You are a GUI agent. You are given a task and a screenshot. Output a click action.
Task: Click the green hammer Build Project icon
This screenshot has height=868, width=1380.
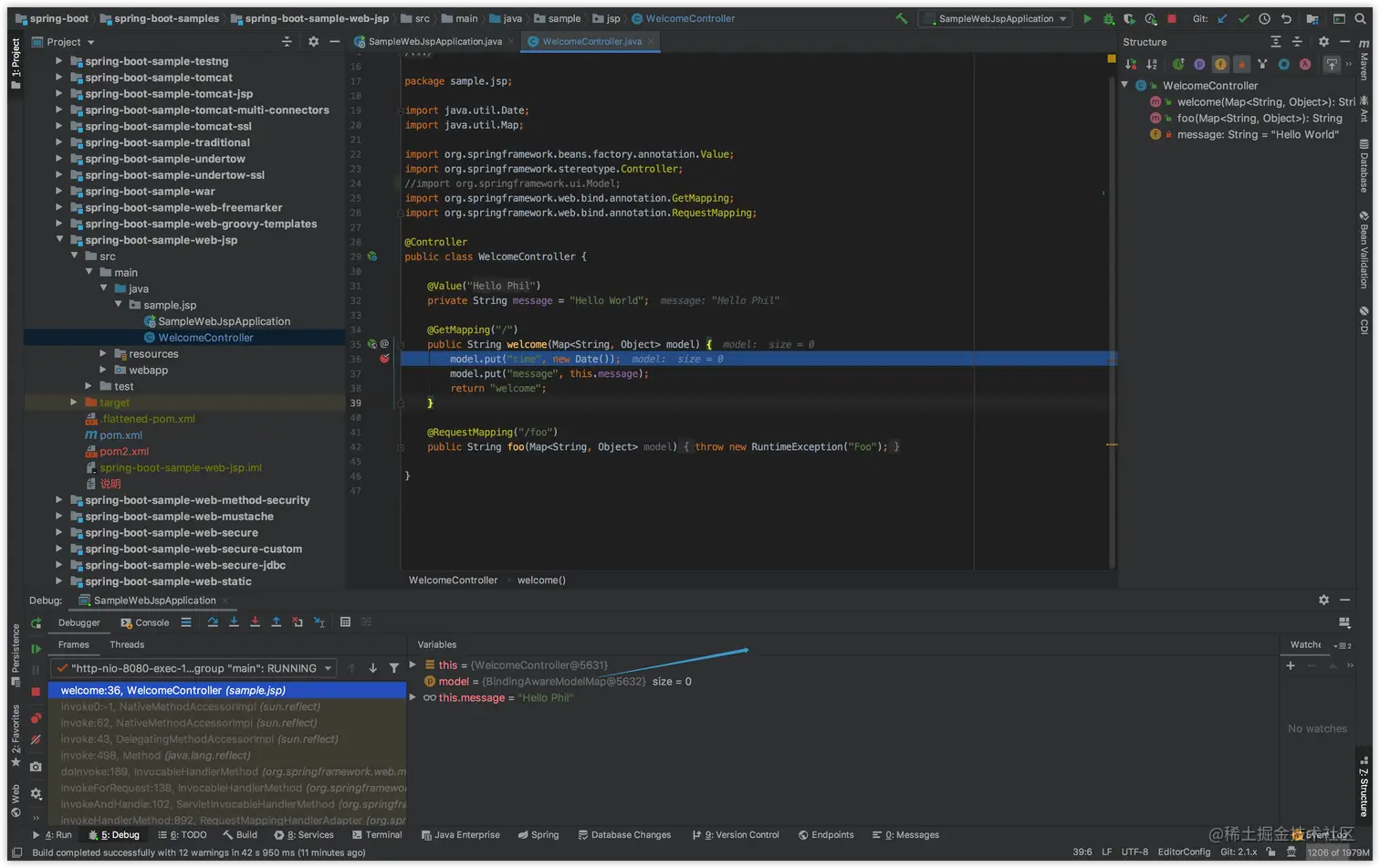(x=901, y=18)
